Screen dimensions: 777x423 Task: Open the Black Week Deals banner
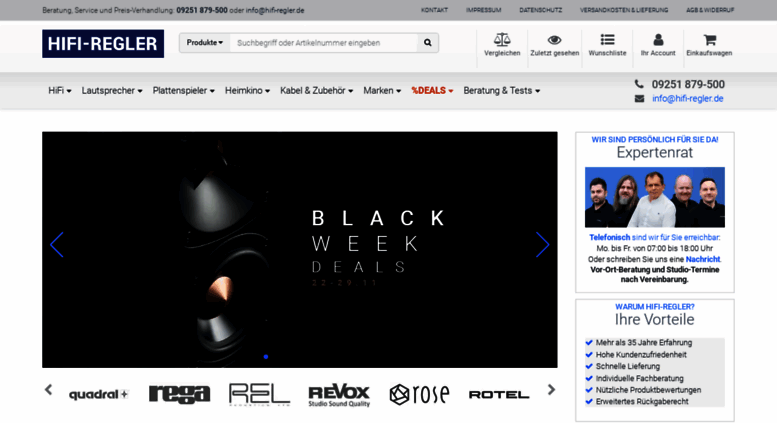(x=300, y=250)
